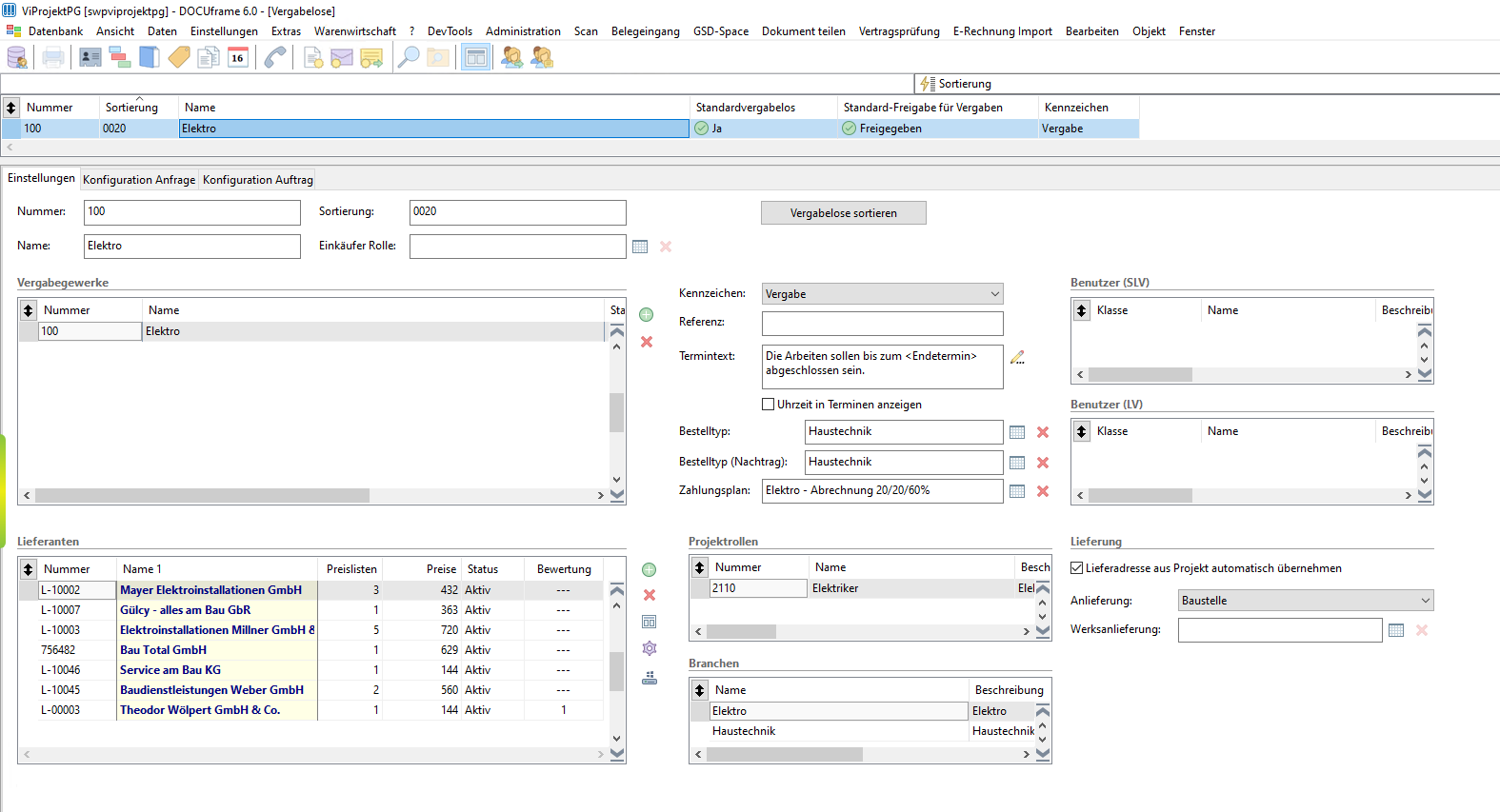Click the colored process blocks toolbar icon
This screenshot has width=1500, height=812.
(120, 57)
